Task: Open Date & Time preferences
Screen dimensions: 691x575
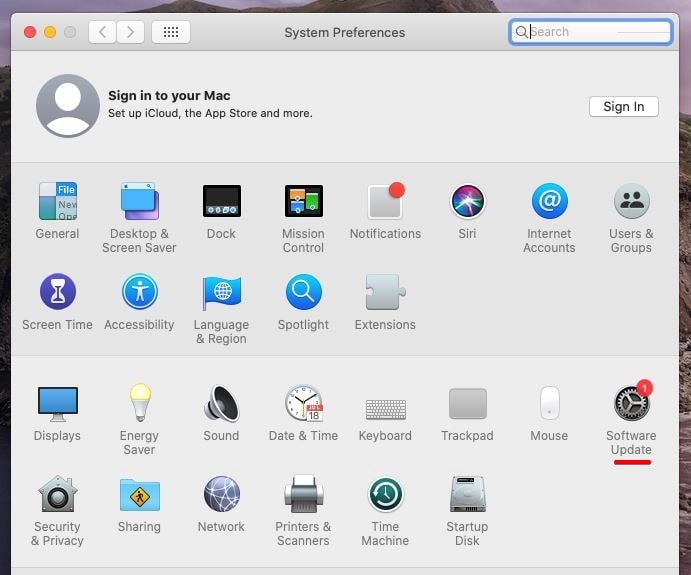Action: pos(304,403)
